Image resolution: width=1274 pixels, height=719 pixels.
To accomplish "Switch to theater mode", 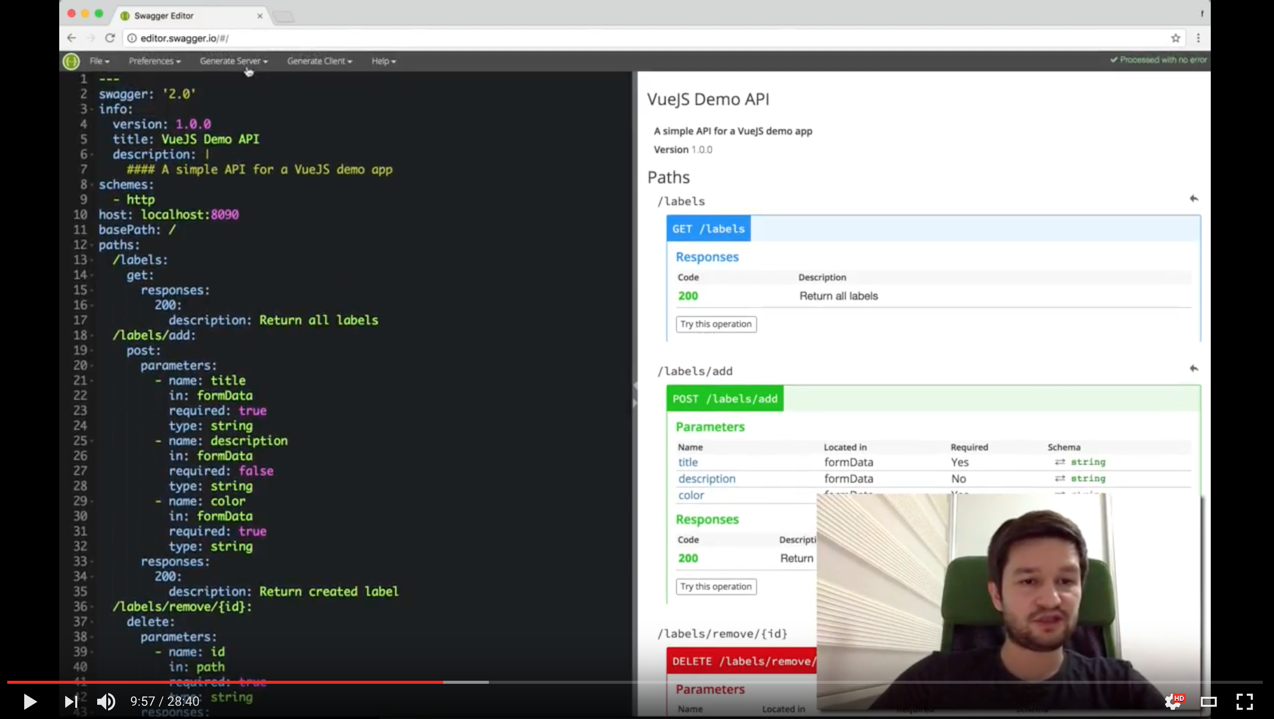I will click(1209, 702).
